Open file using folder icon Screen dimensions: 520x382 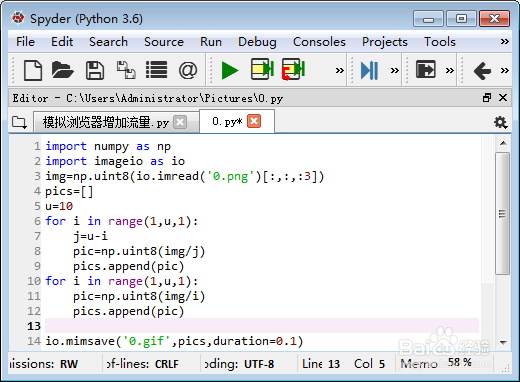tap(62, 70)
